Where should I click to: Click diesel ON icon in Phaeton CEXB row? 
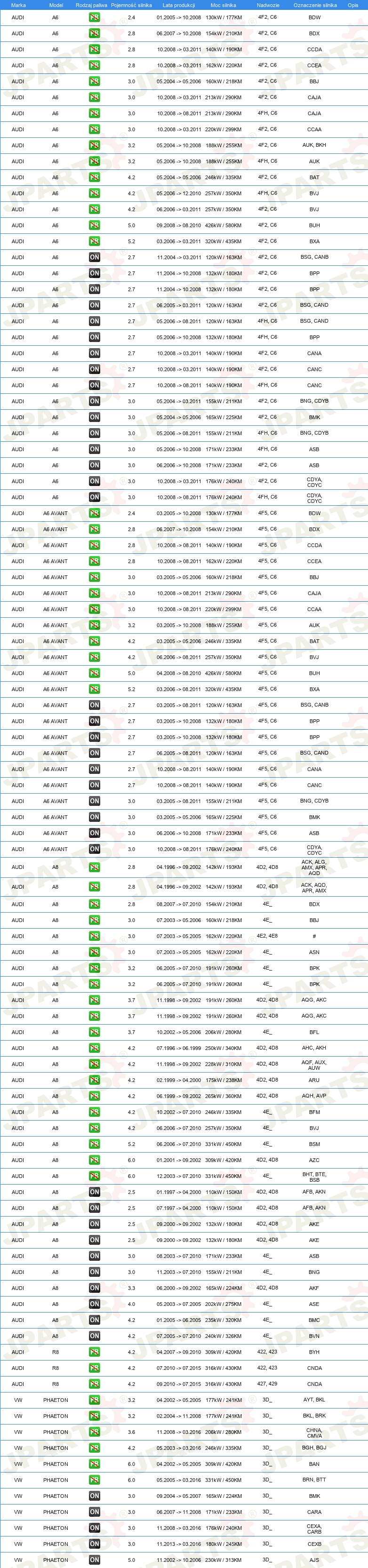click(95, 1544)
